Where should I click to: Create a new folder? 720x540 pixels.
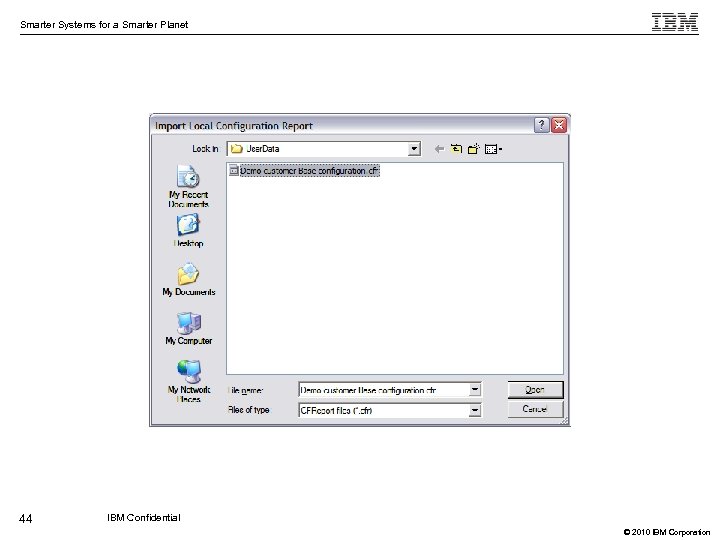pyautogui.click(x=473, y=149)
